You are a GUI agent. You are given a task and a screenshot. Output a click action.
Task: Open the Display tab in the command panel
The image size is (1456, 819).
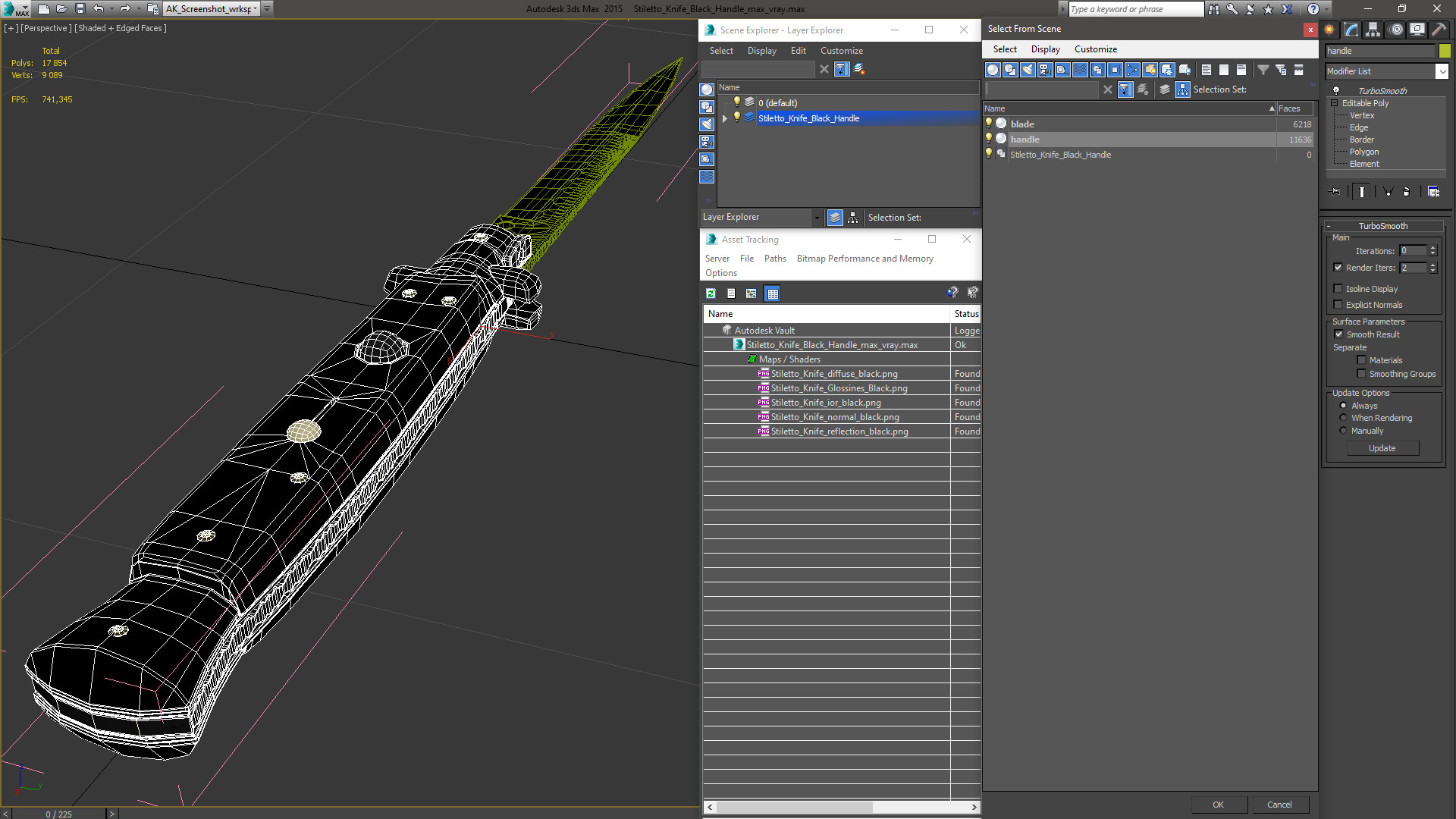(x=1417, y=30)
